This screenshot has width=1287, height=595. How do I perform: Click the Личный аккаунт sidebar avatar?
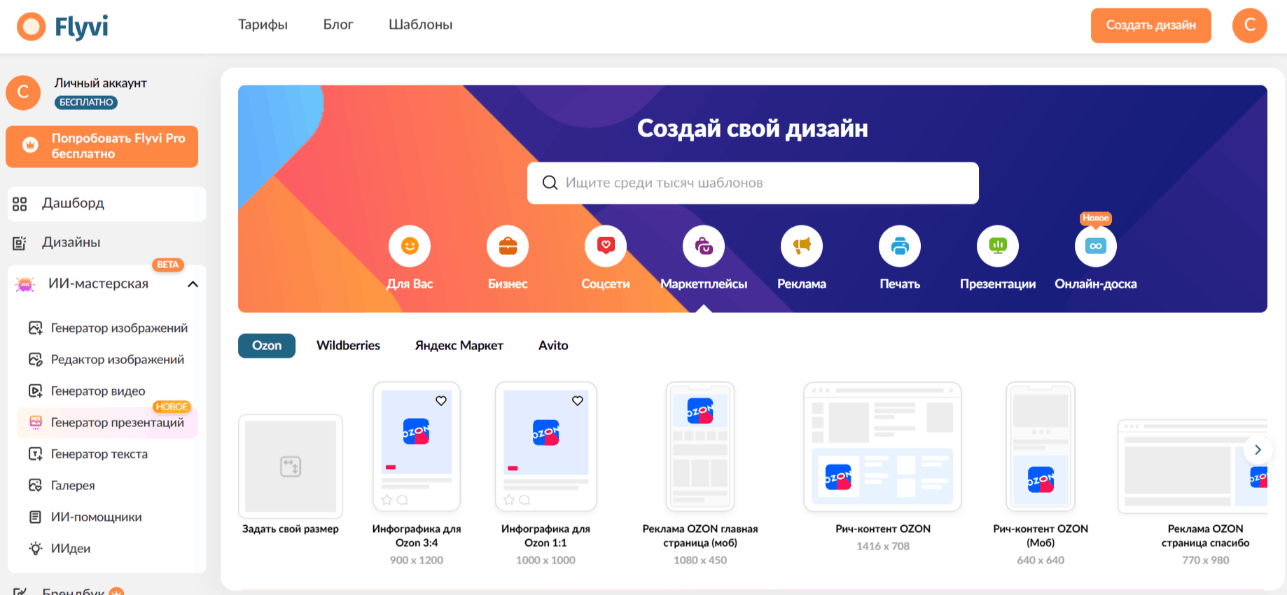23,92
